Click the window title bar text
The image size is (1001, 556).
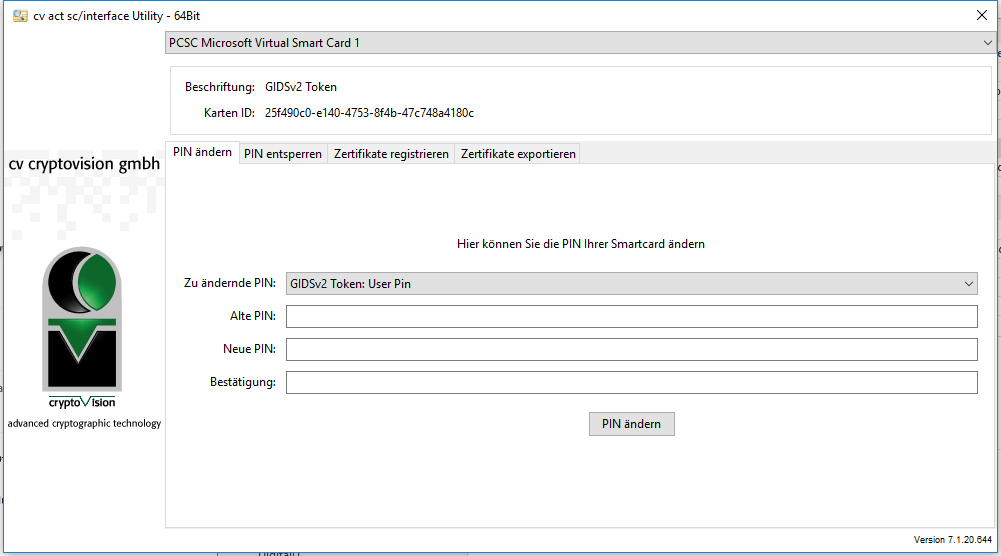114,15
